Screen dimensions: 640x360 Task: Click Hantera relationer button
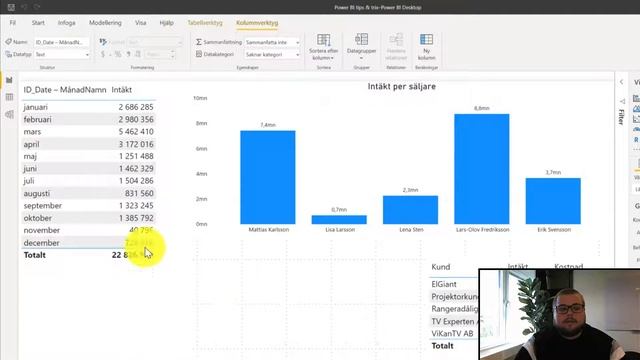click(396, 47)
